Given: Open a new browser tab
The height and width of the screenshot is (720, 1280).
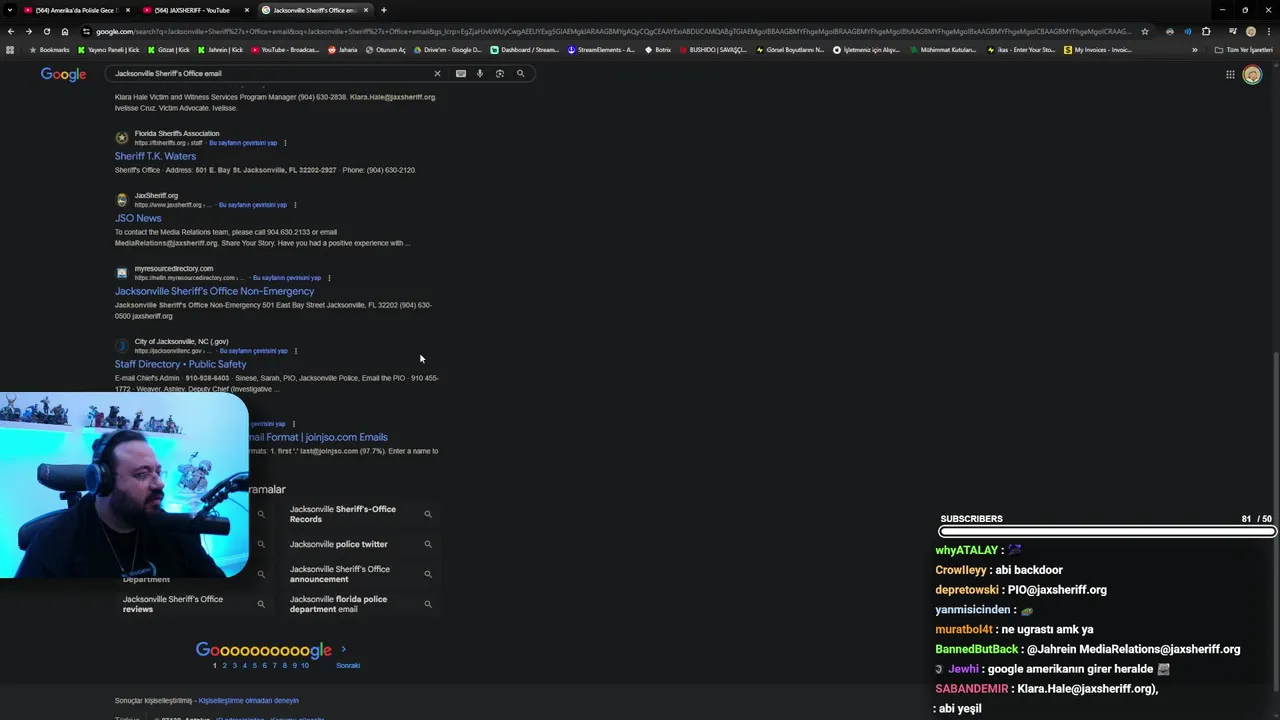Looking at the screenshot, I should [383, 10].
